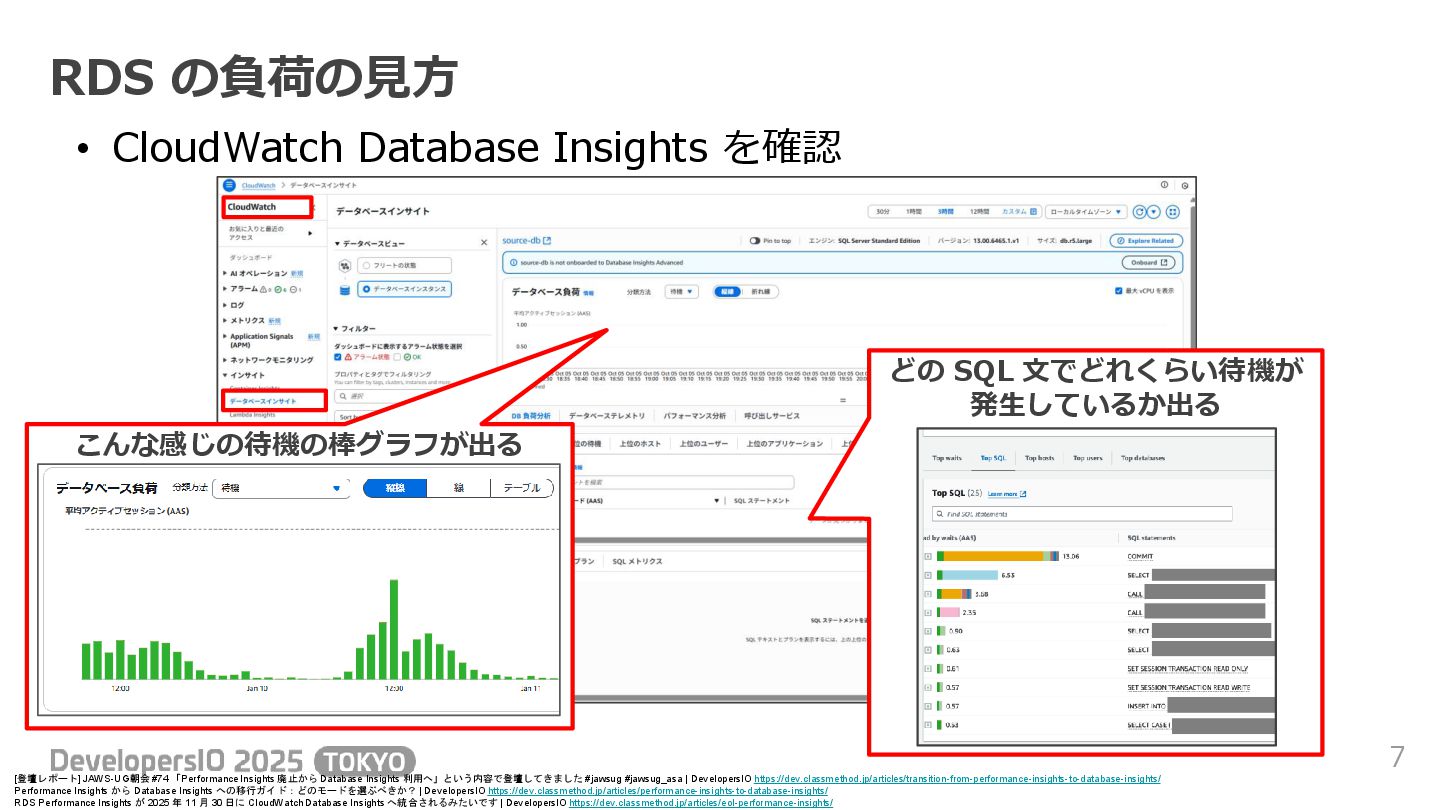
Task: Open slice-by dropdown in zoomed load chart
Action: 282,488
